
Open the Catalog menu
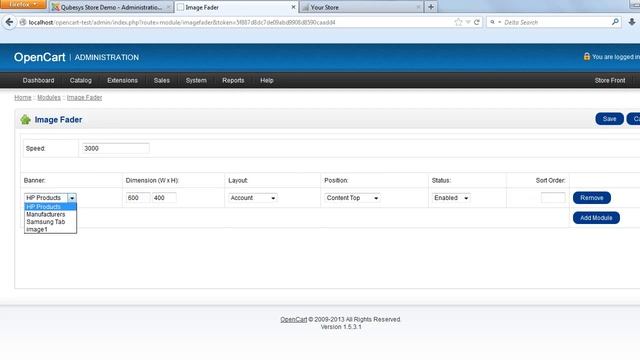tap(80, 80)
